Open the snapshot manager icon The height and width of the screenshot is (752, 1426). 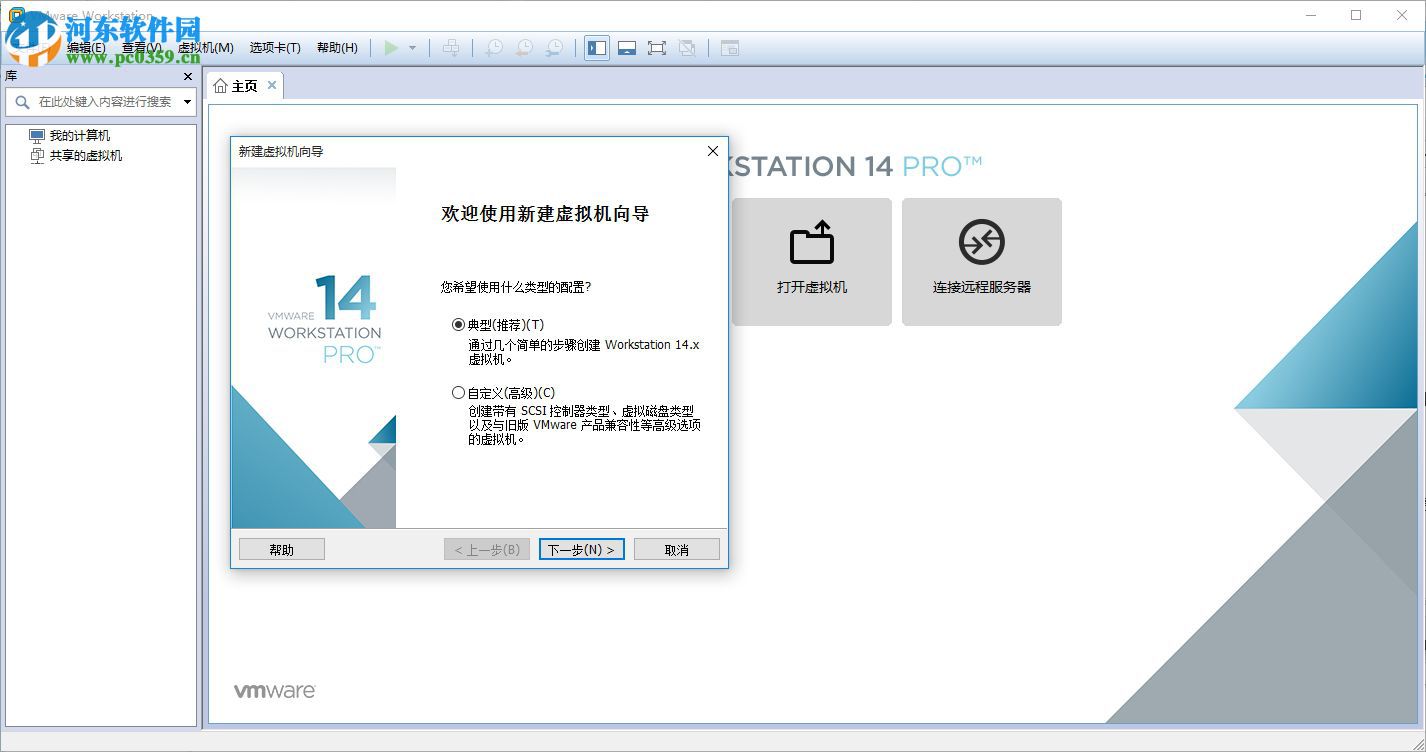pyautogui.click(x=555, y=47)
